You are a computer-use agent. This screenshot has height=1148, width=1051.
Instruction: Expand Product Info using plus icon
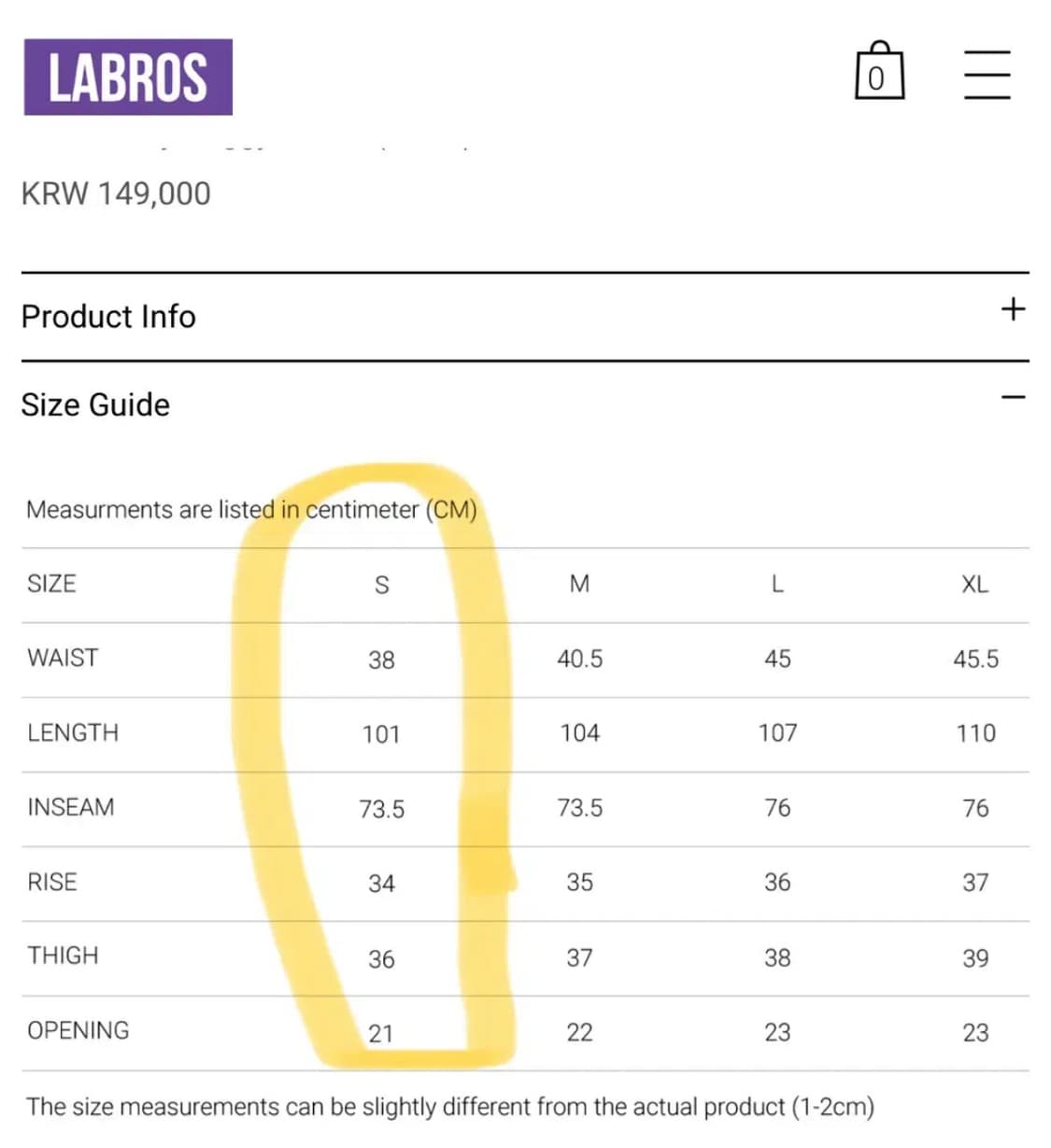tap(1013, 309)
